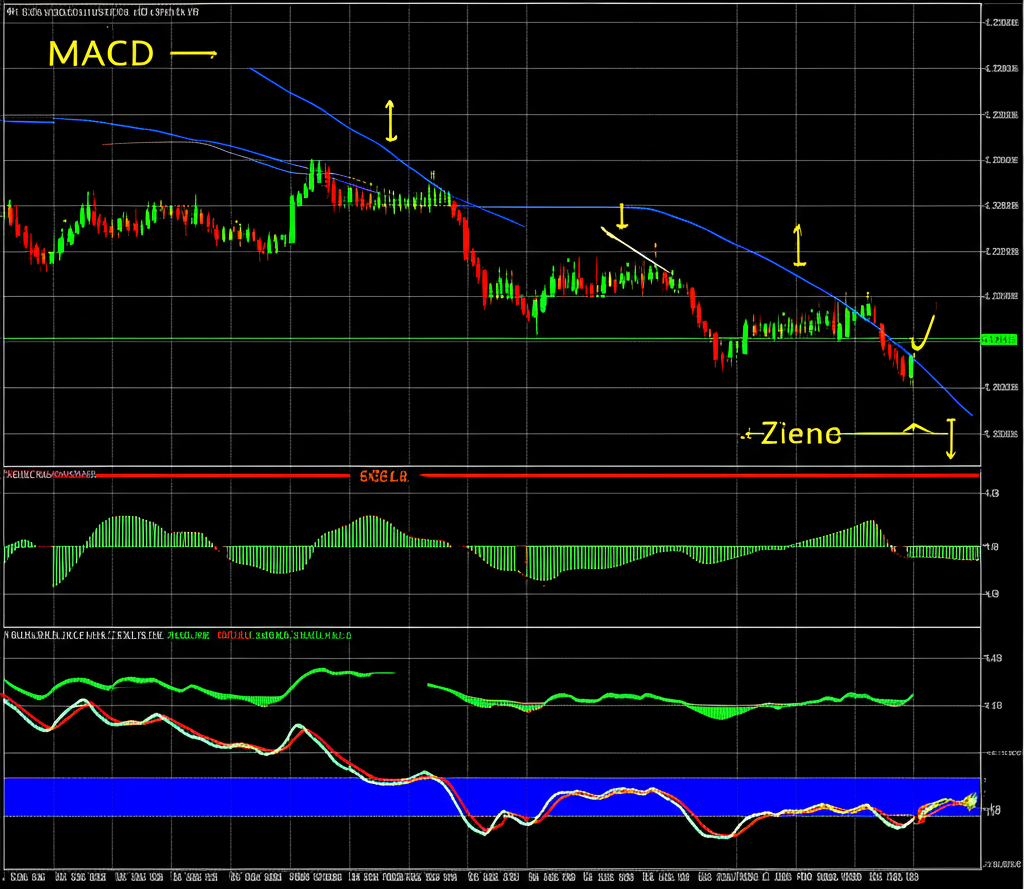Select the yellow marker at stochastic panel's right end
Image resolution: width=1024 pixels, height=889 pixels.
(968, 800)
